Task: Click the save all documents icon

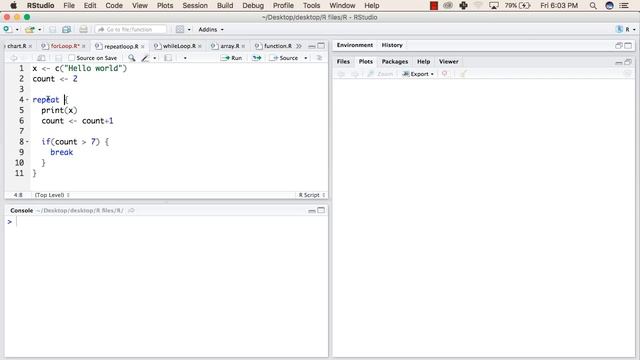Action: [67, 29]
